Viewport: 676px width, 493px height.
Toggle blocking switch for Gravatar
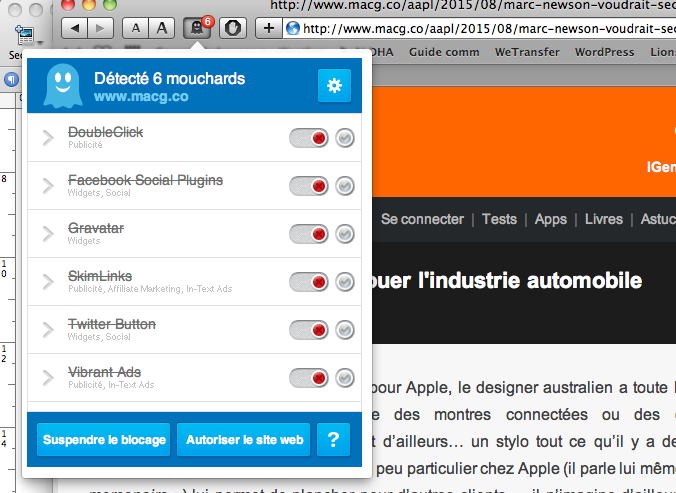(309, 234)
